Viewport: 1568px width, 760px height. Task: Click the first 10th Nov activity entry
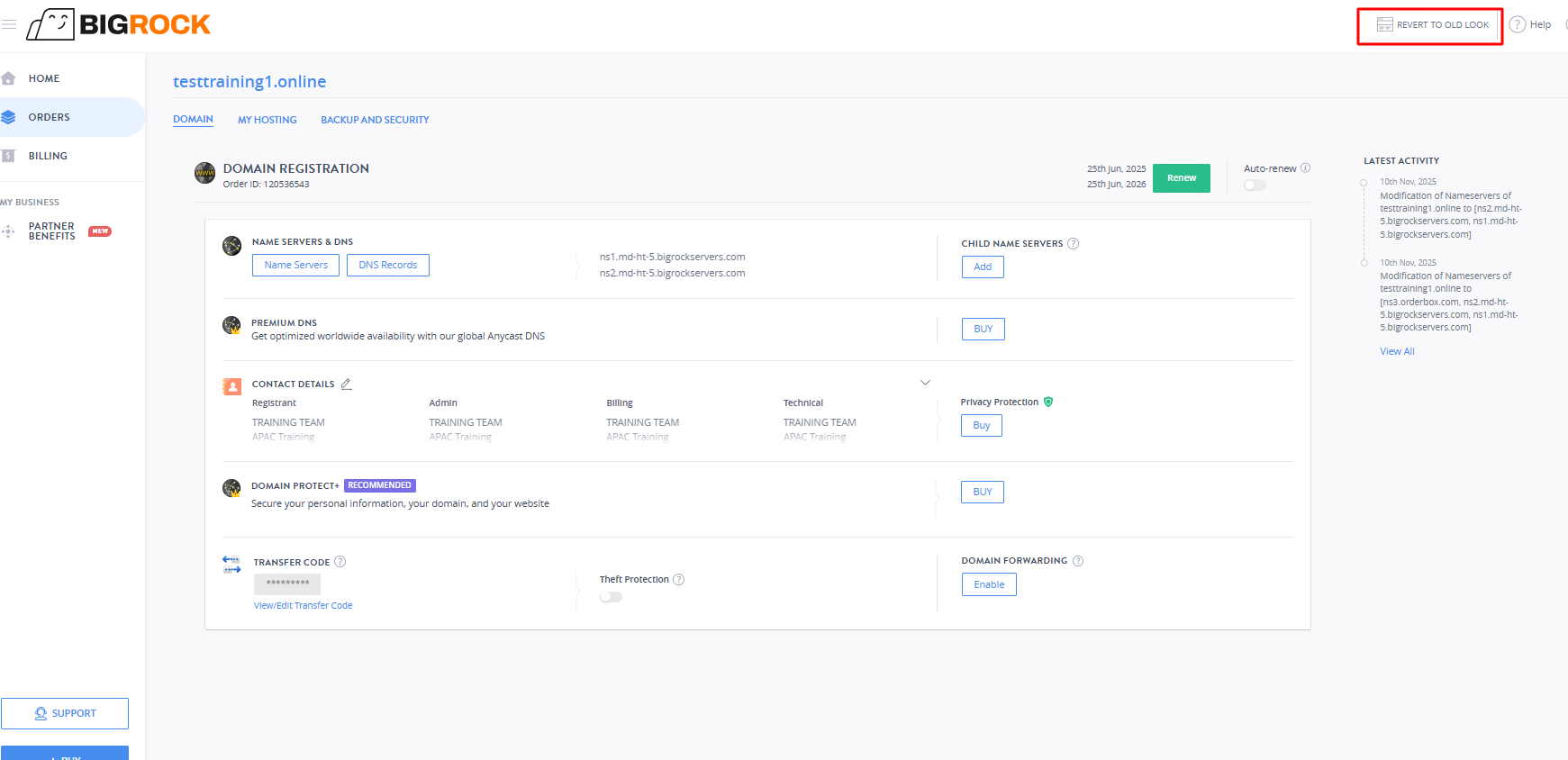(1450, 208)
